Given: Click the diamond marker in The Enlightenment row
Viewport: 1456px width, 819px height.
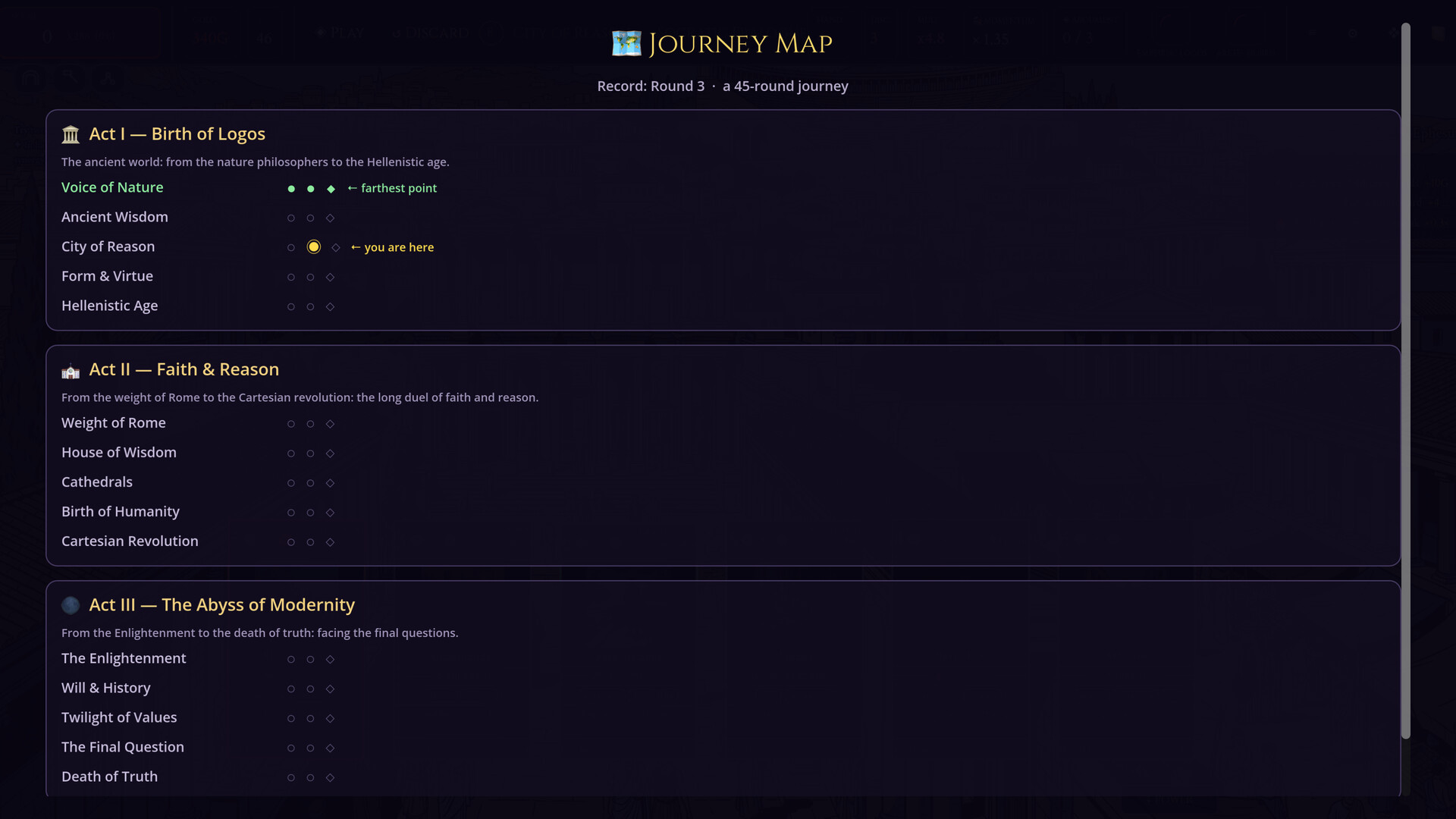Looking at the screenshot, I should [x=330, y=660].
